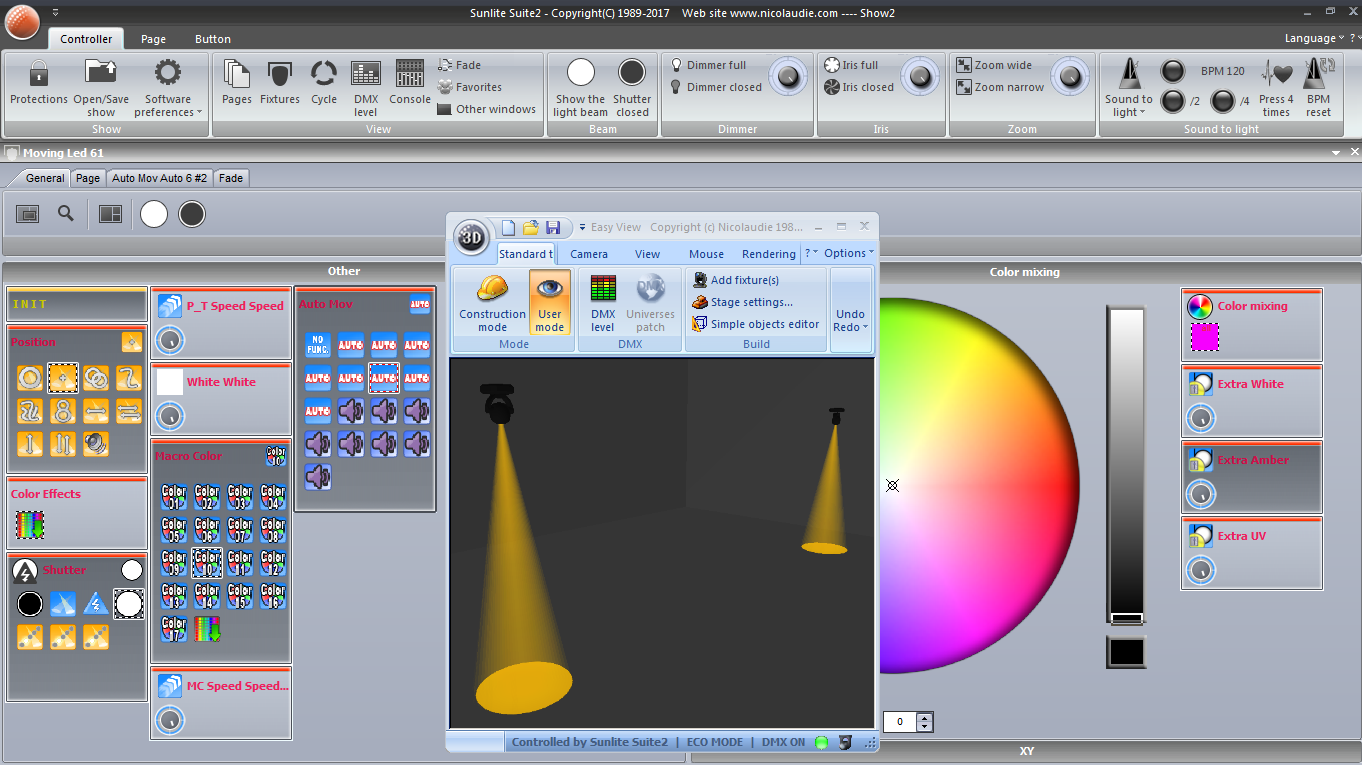Toggle Zoom narrow

coord(1000,87)
